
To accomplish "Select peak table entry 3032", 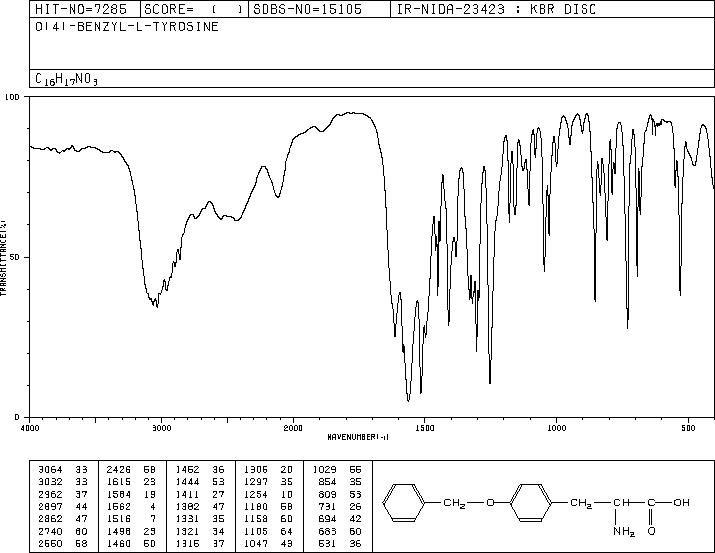I will point(50,481).
